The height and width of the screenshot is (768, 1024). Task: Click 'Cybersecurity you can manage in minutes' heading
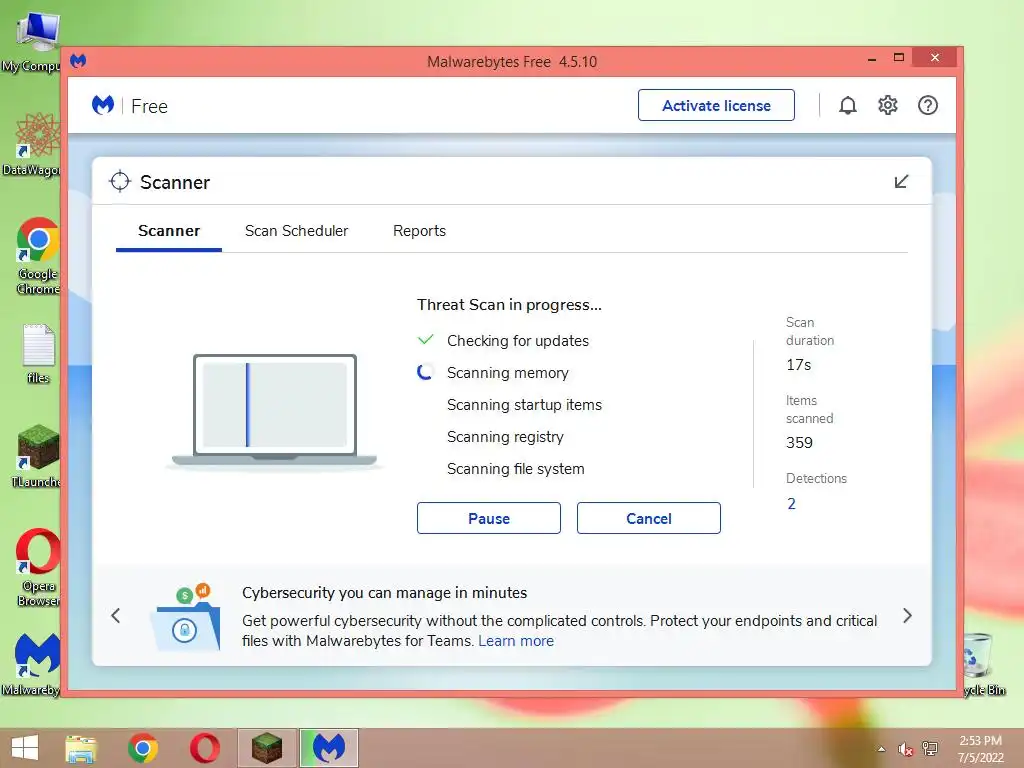[385, 593]
